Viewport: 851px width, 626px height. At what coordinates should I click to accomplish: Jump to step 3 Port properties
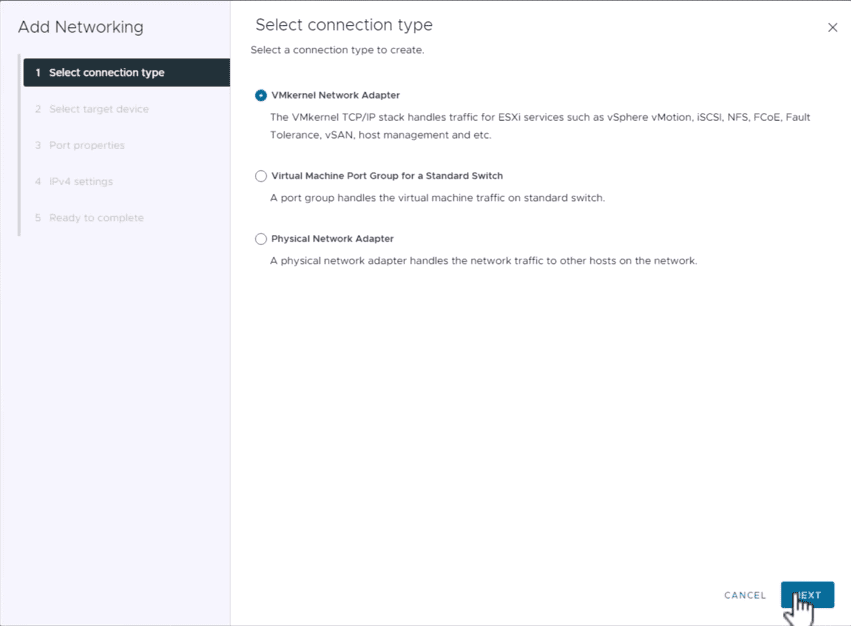86,145
